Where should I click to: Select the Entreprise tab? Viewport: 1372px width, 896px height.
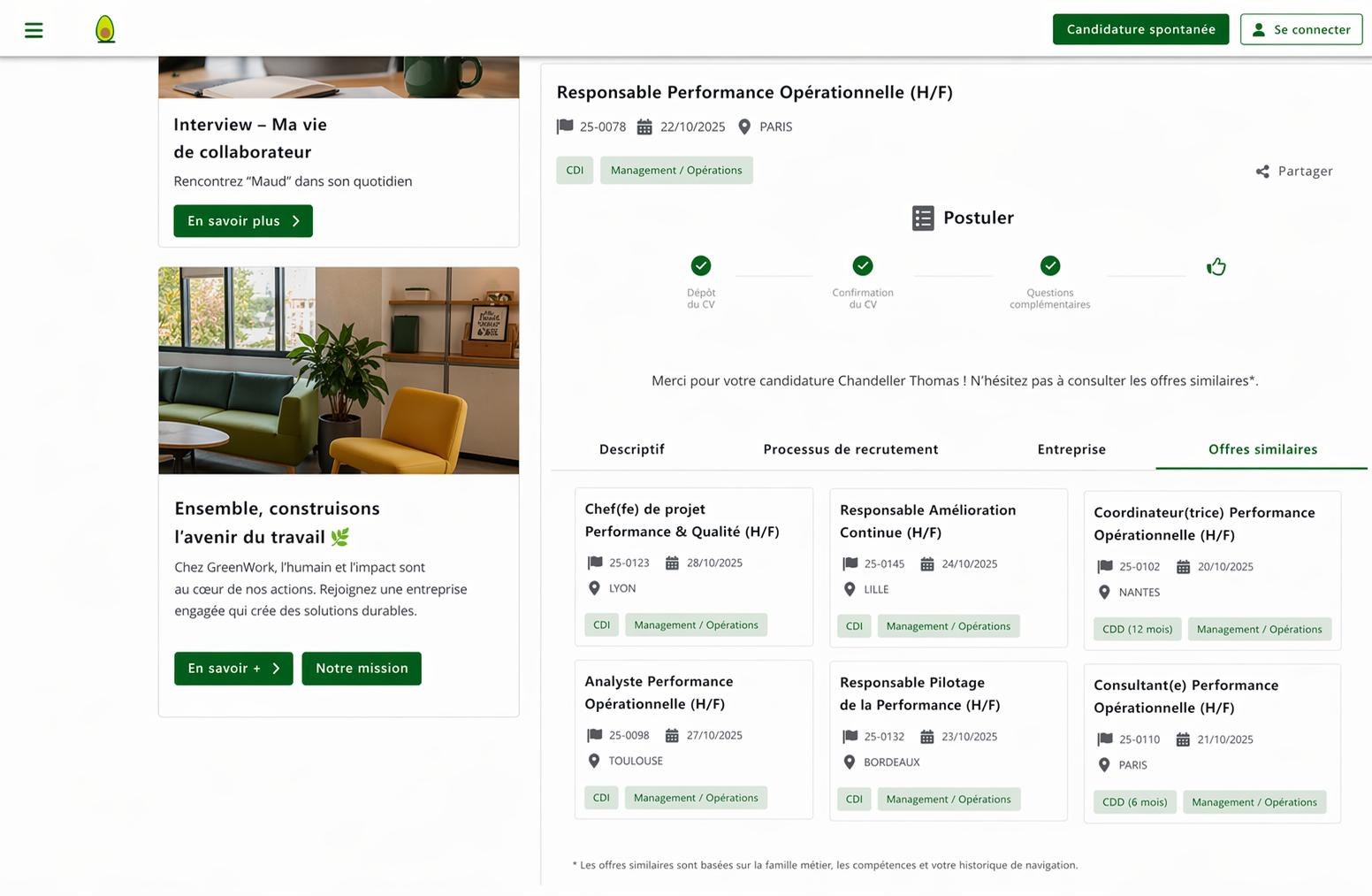(1071, 449)
